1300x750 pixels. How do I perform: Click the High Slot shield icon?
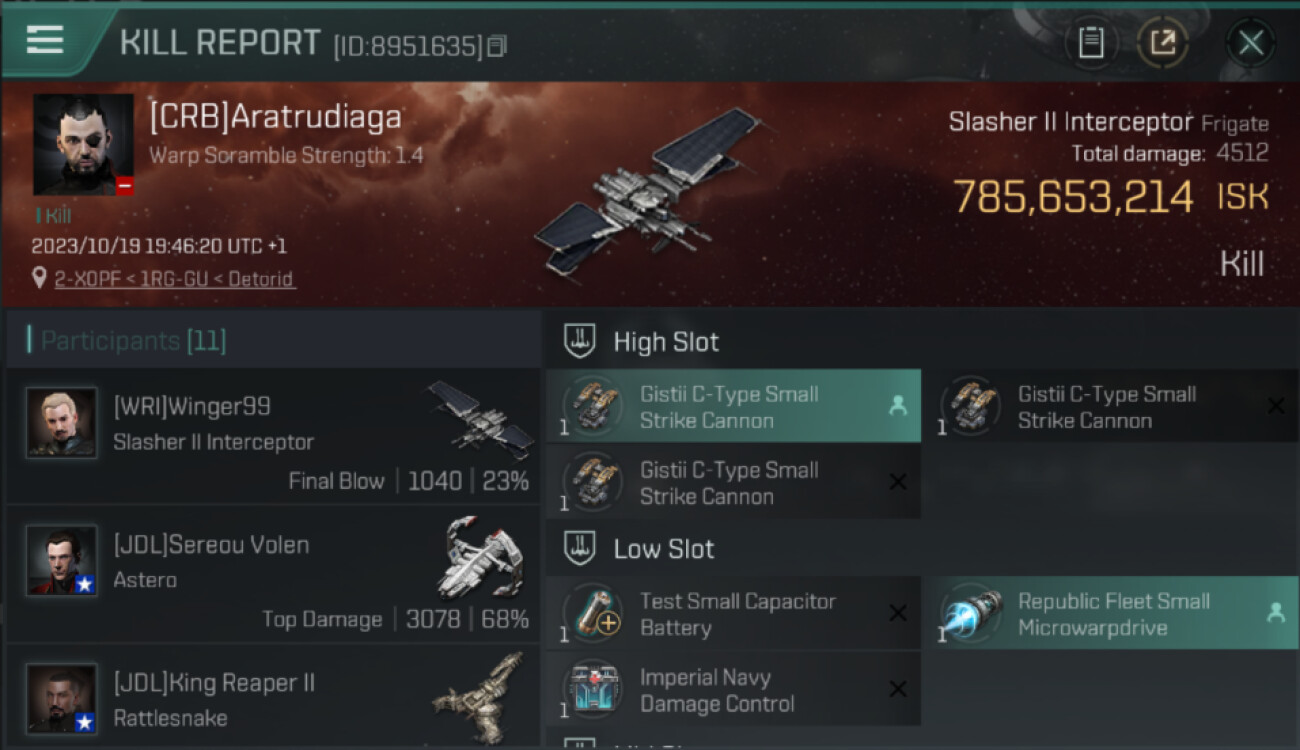pyautogui.click(x=580, y=341)
